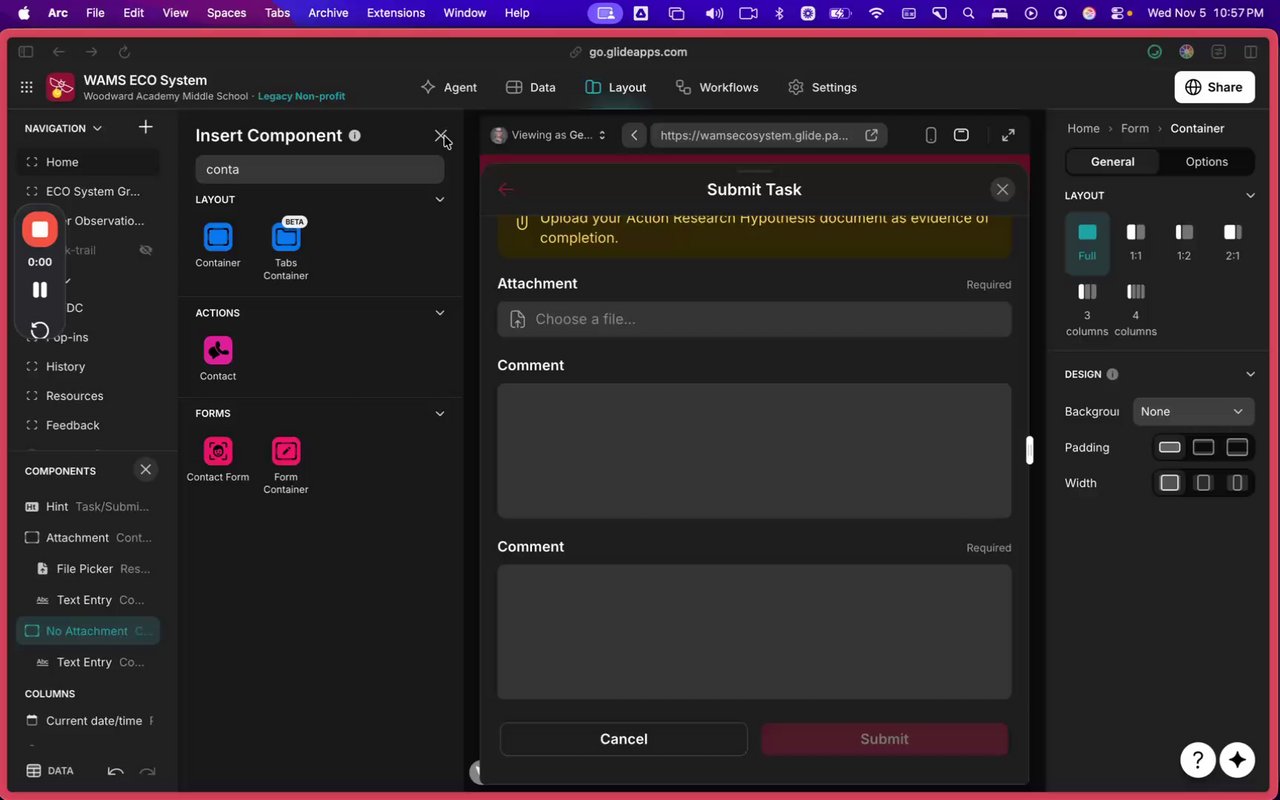Open the AI sparkle assistant button
1280x800 pixels.
click(1238, 760)
